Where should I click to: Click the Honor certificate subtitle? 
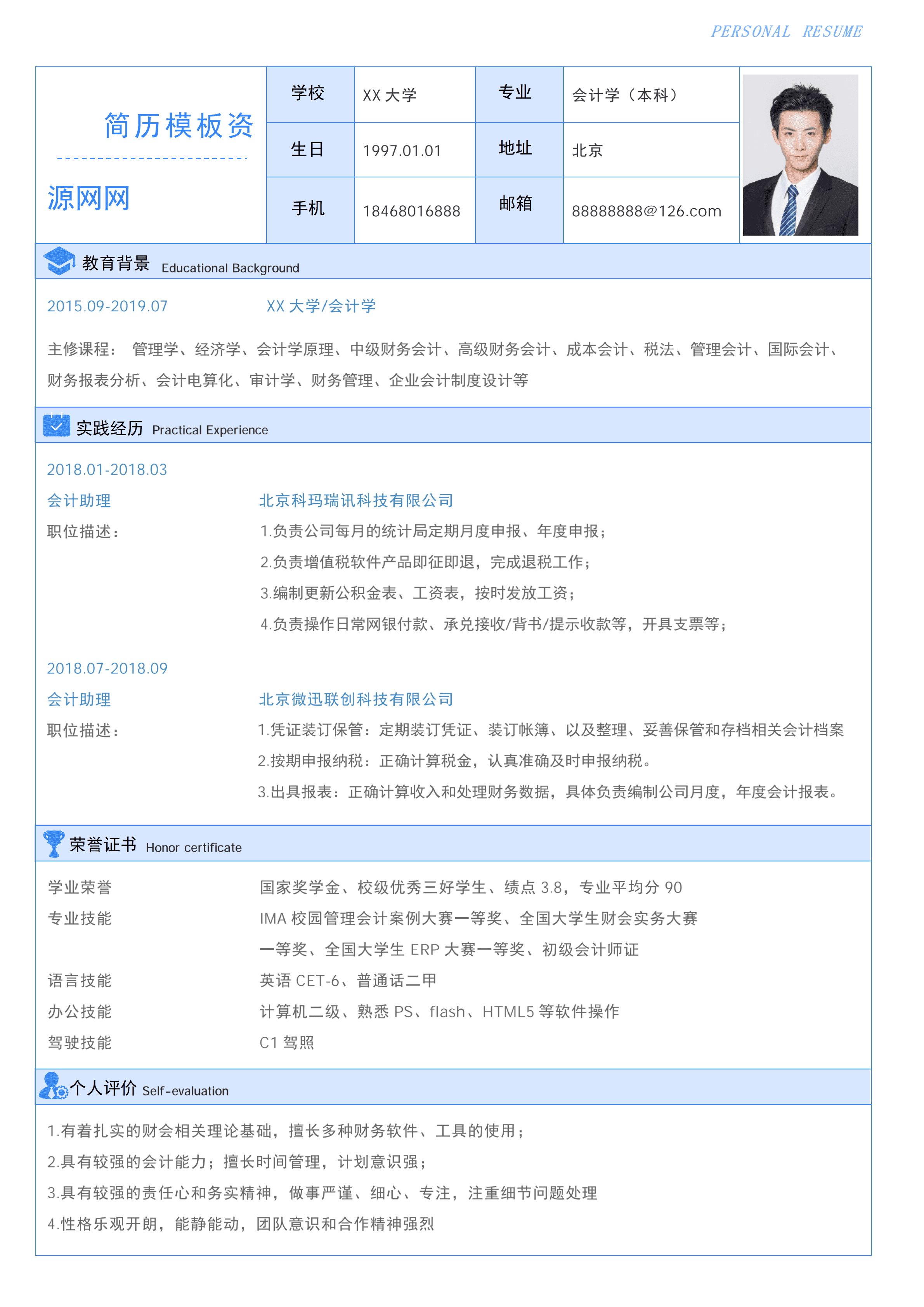(x=193, y=848)
